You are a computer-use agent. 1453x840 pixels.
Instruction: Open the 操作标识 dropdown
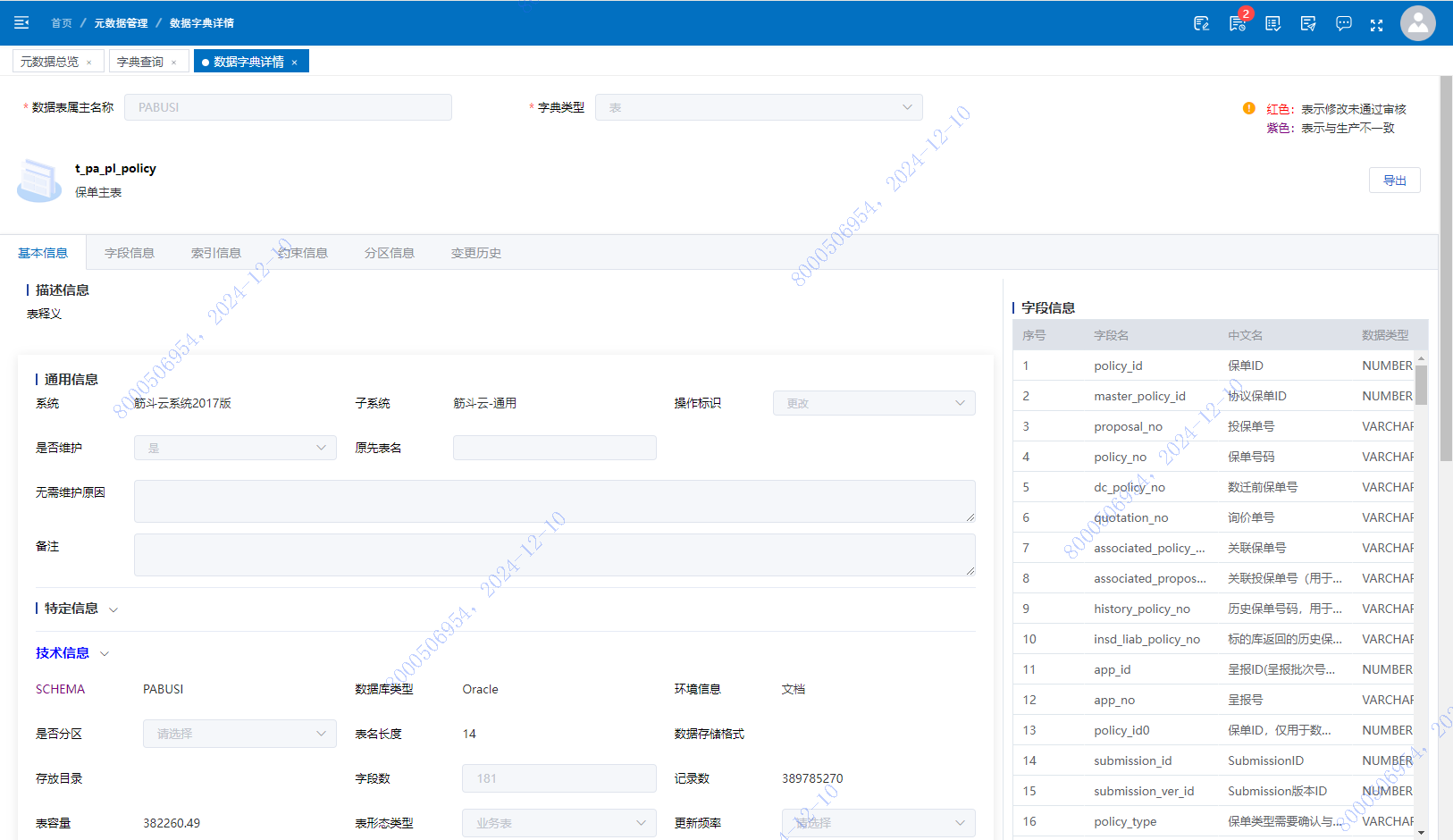[x=874, y=403]
